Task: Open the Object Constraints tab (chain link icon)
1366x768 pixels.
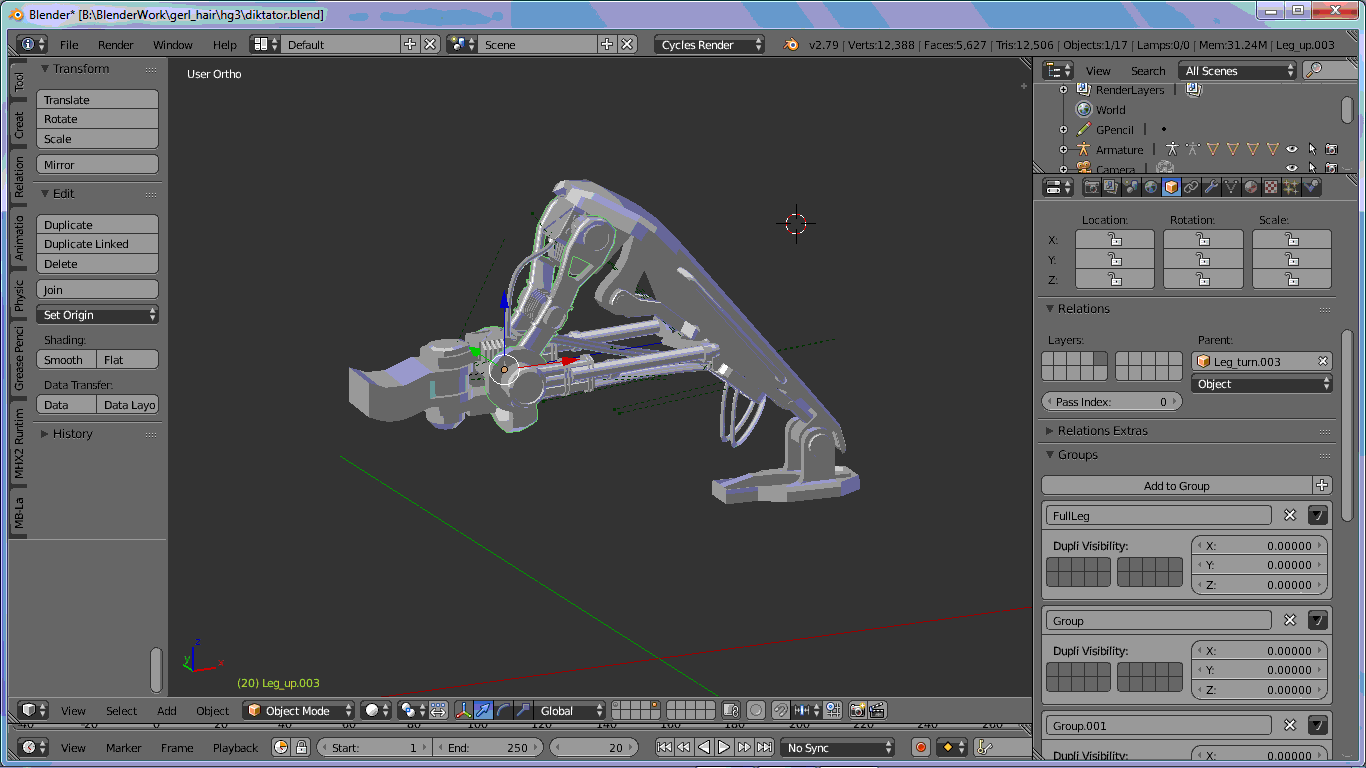Action: (1191, 187)
